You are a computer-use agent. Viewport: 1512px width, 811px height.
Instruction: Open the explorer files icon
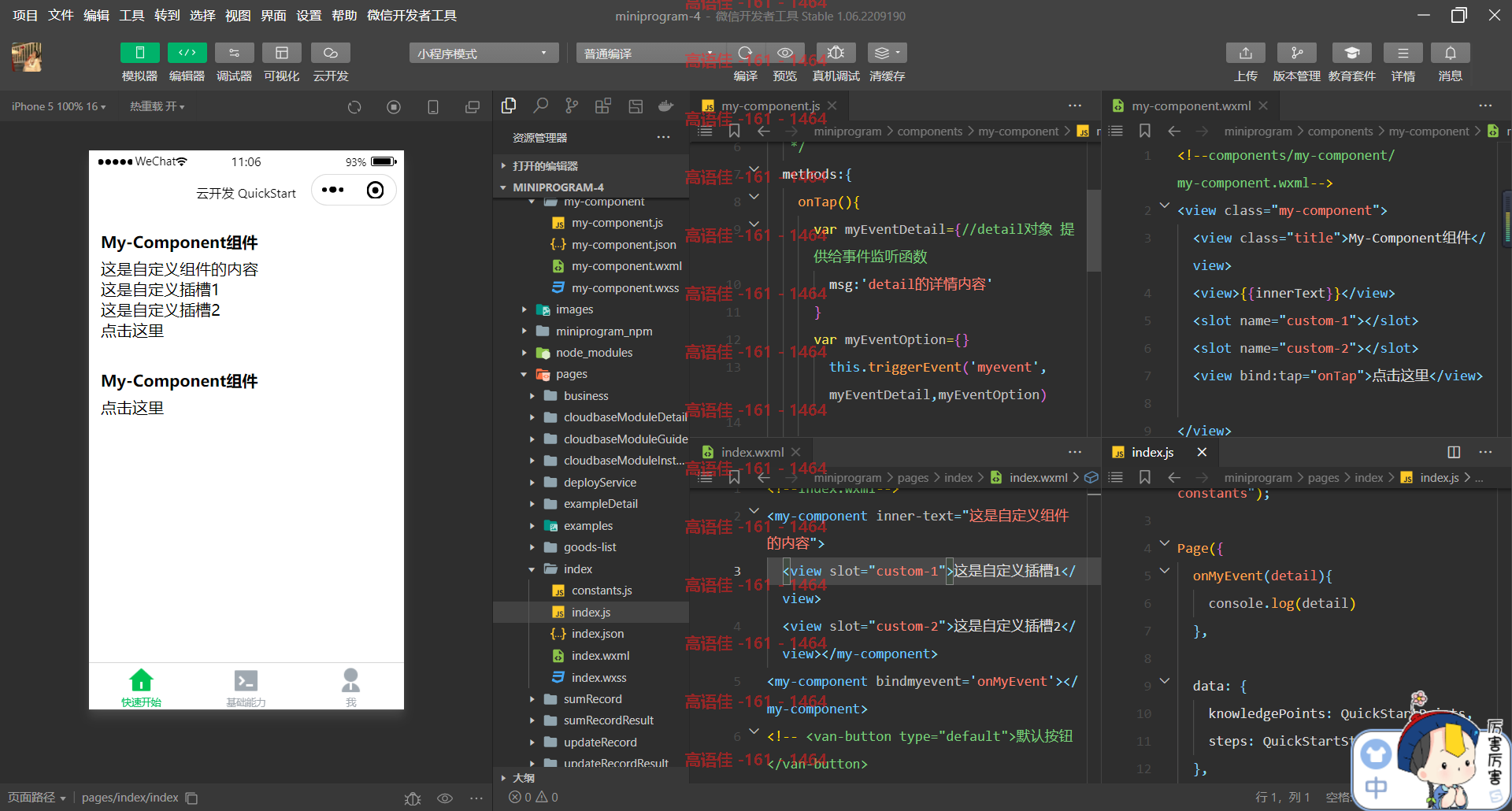click(509, 106)
